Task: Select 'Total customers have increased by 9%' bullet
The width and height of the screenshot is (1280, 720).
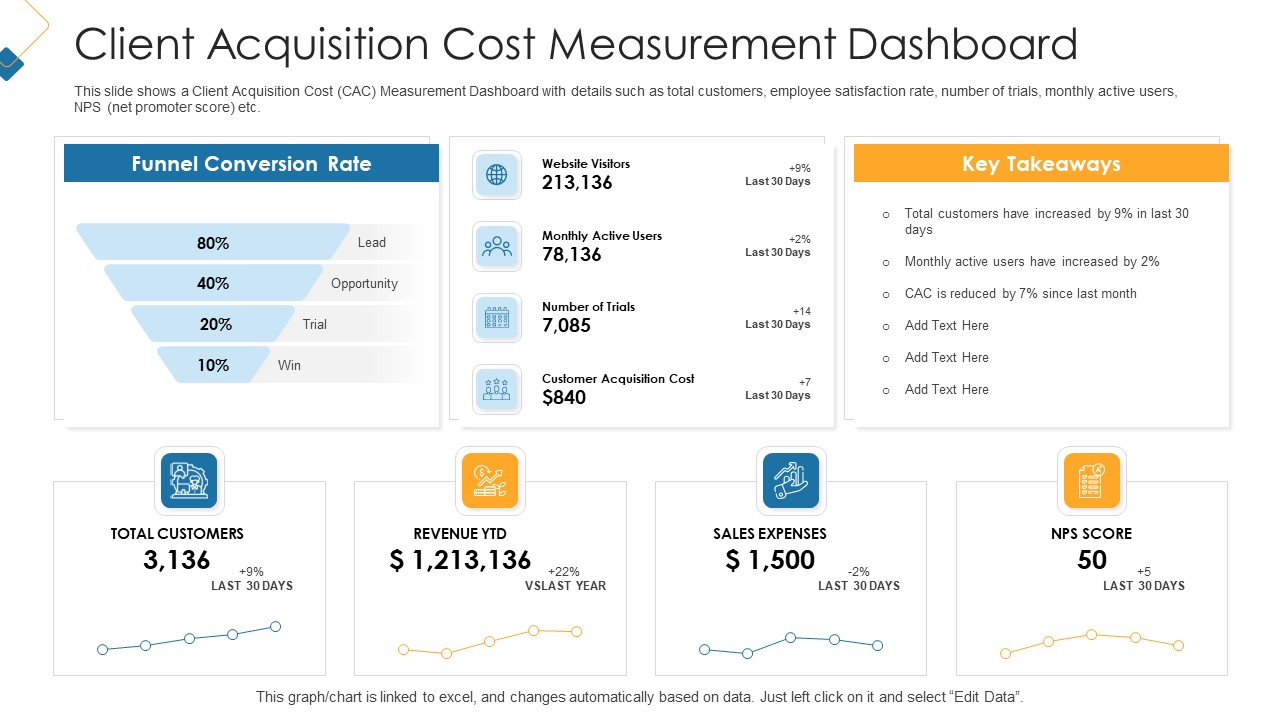Action: pos(1047,222)
